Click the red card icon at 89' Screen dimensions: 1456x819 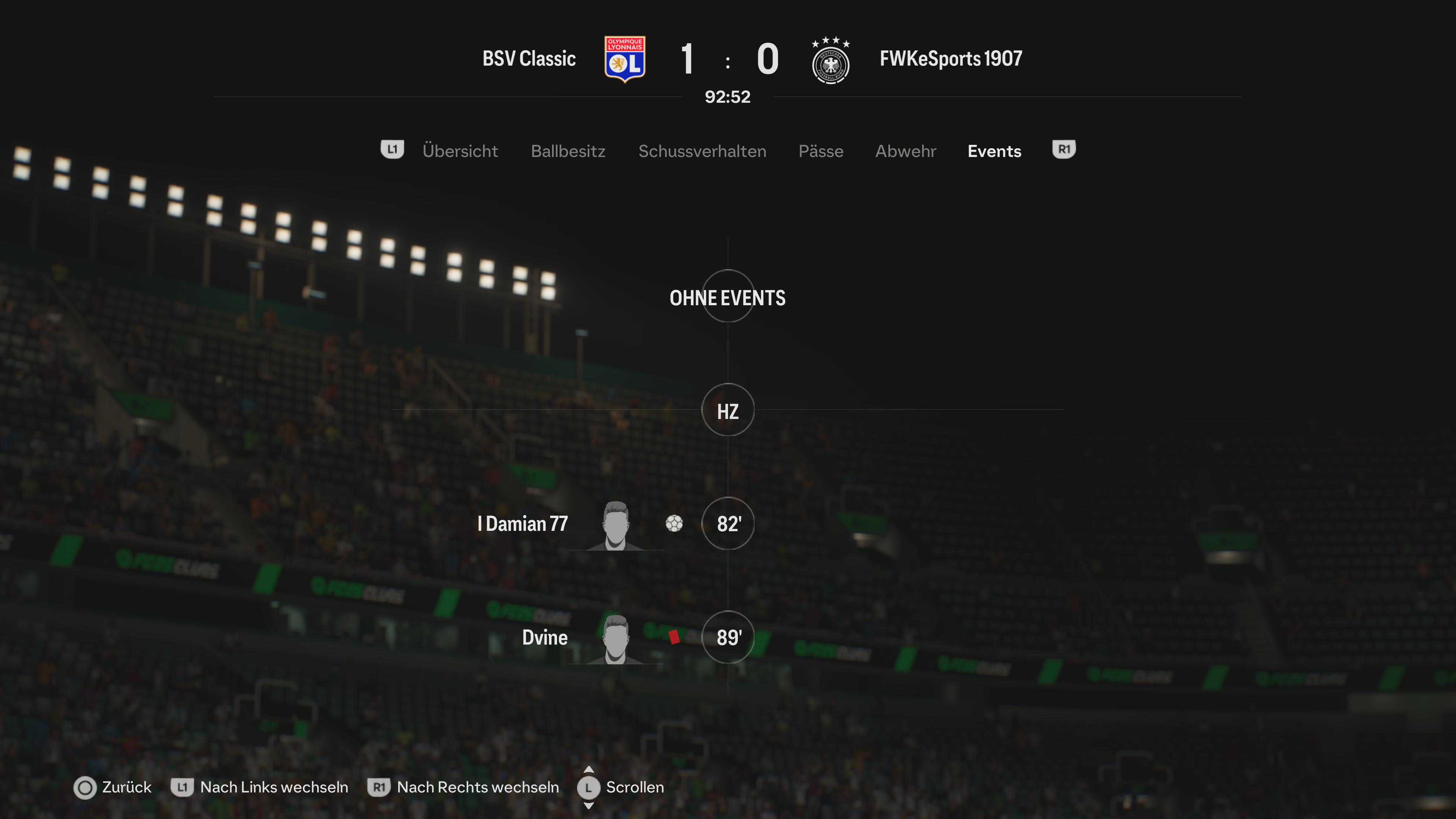(674, 637)
